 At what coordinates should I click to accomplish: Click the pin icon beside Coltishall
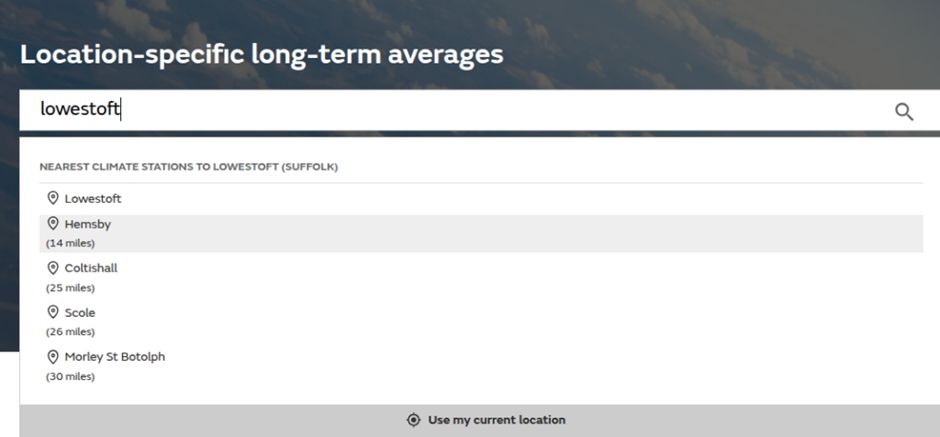pos(53,268)
